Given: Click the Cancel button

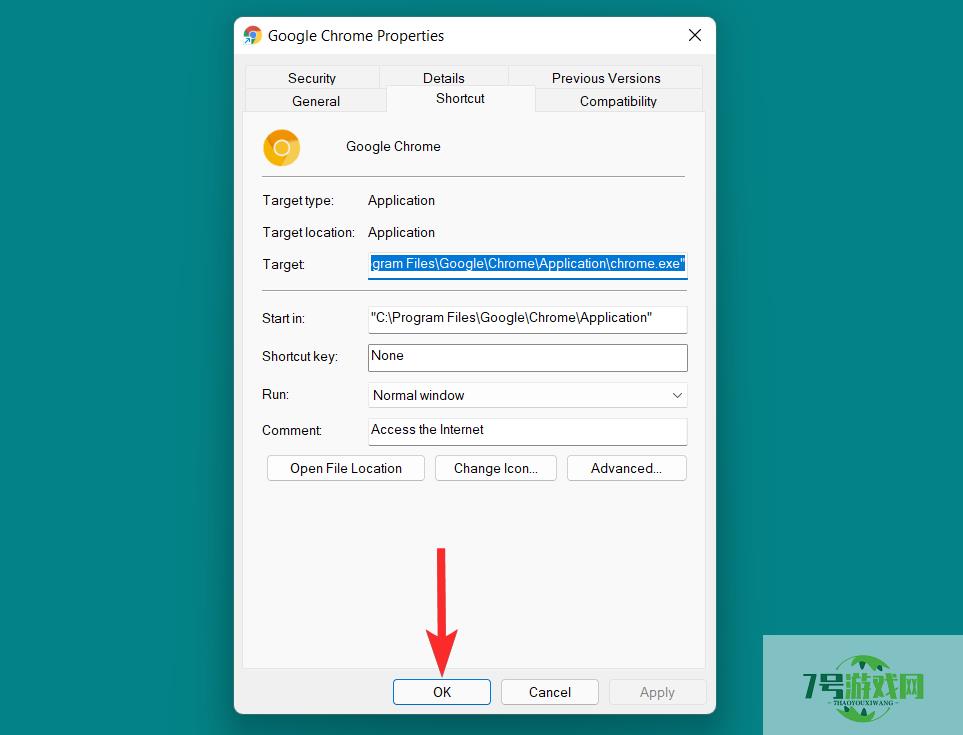Looking at the screenshot, I should coord(550,692).
